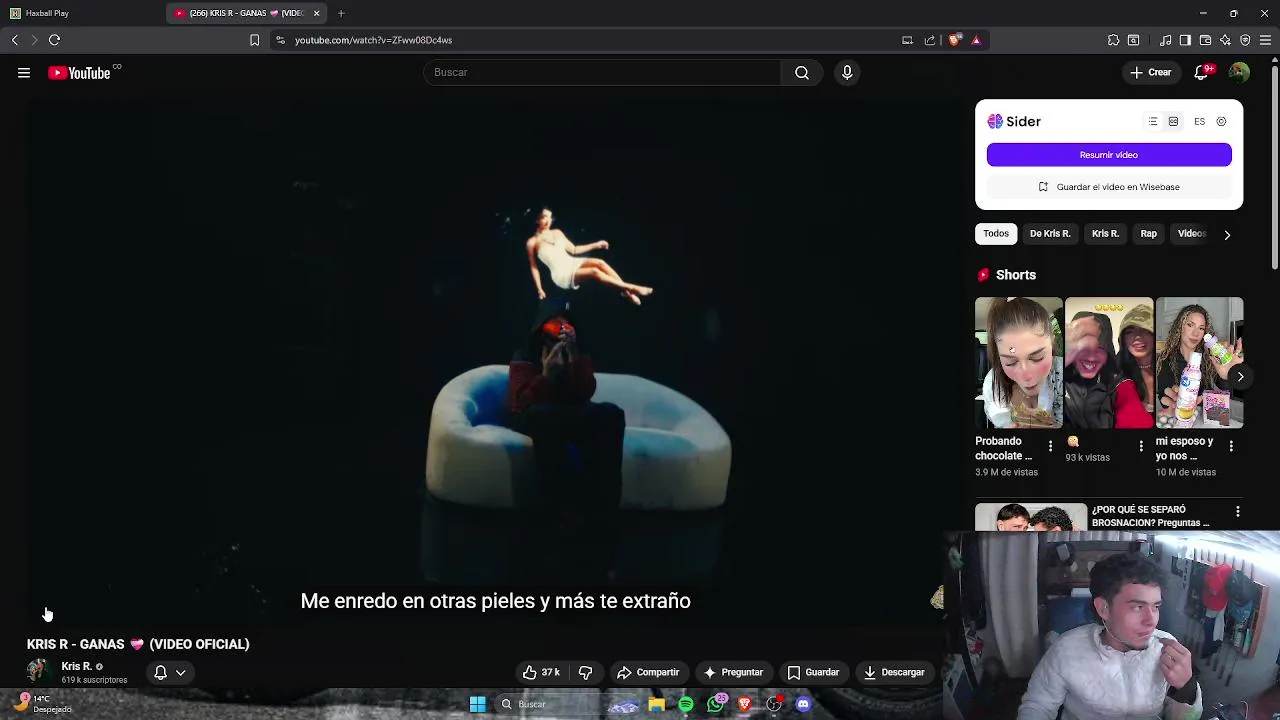The height and width of the screenshot is (720, 1280).
Task: Open Brave Rewards triangle icon
Action: tap(976, 40)
